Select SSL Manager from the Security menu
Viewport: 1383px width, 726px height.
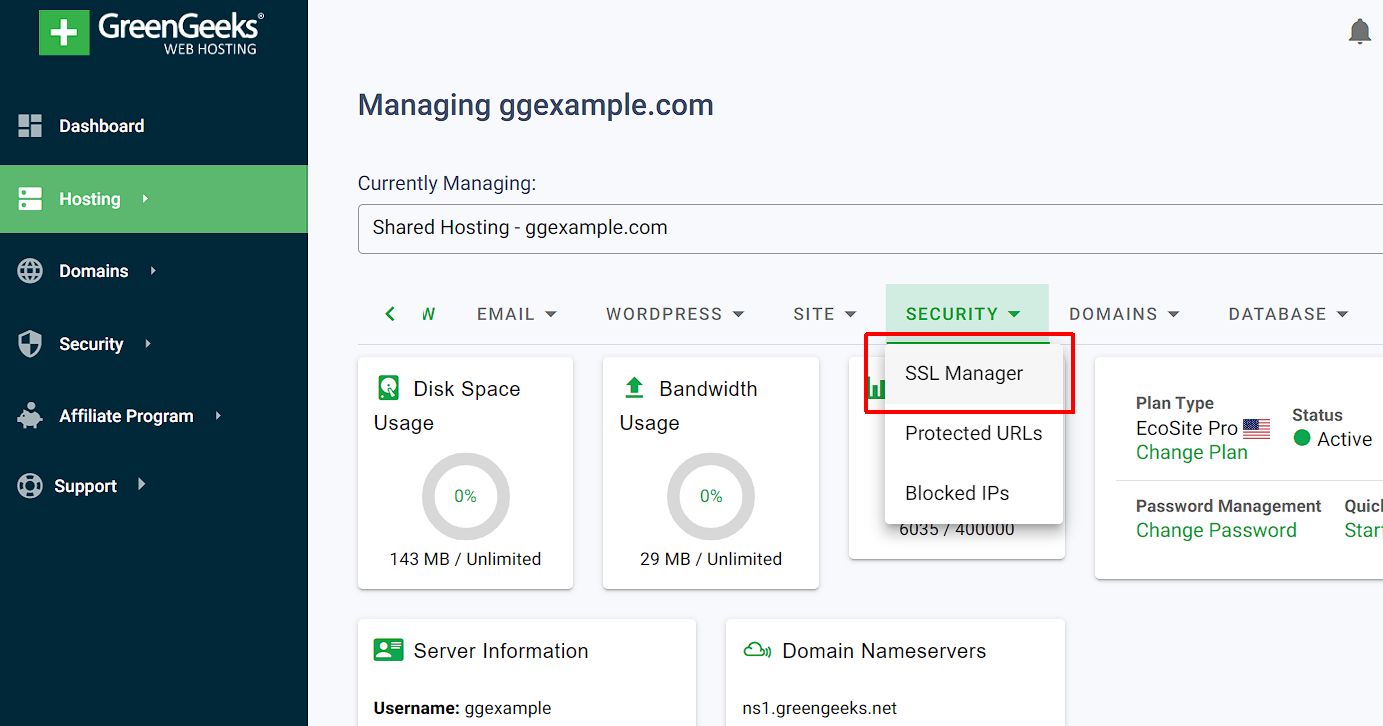[974, 374]
